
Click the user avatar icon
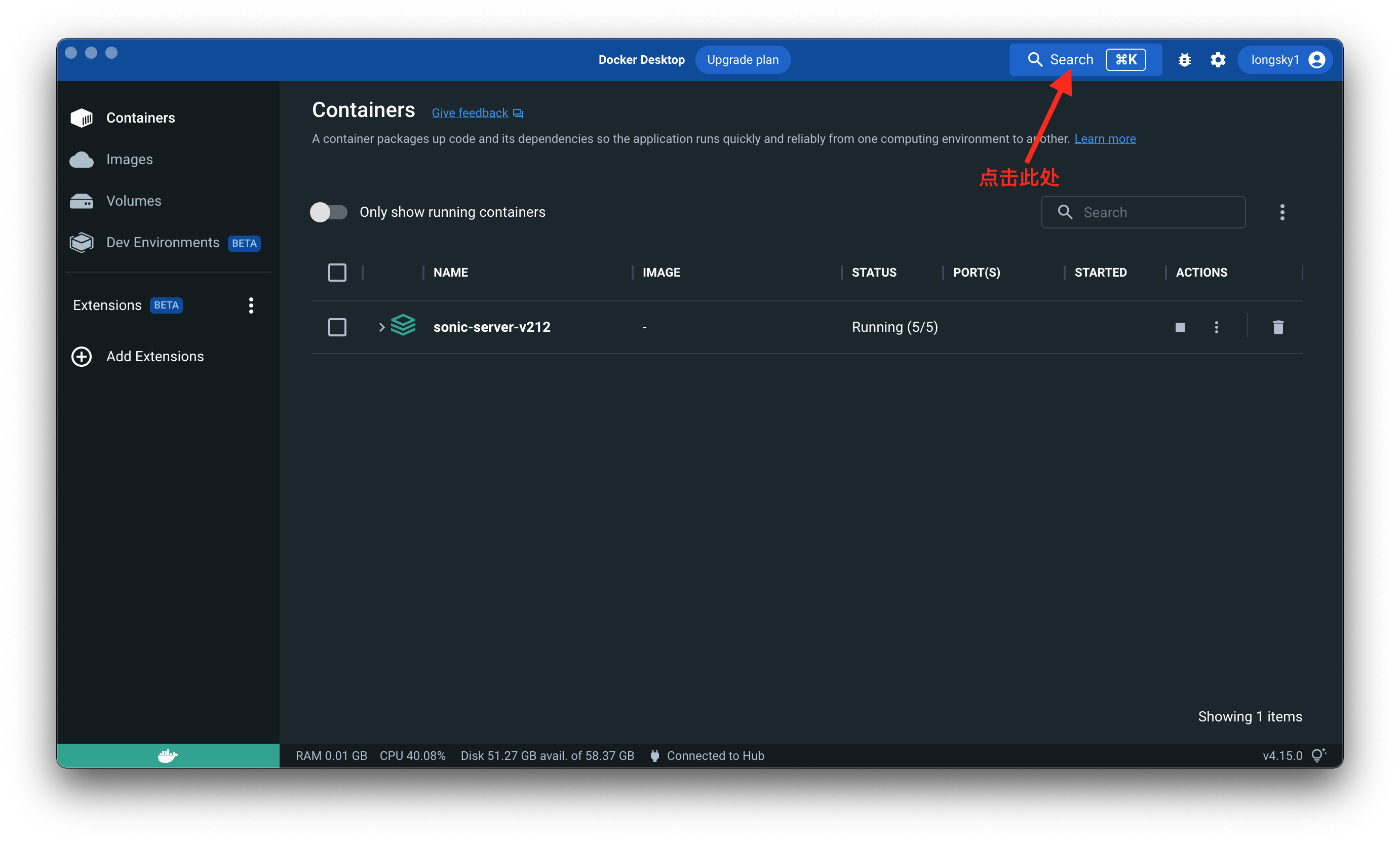[x=1316, y=60]
